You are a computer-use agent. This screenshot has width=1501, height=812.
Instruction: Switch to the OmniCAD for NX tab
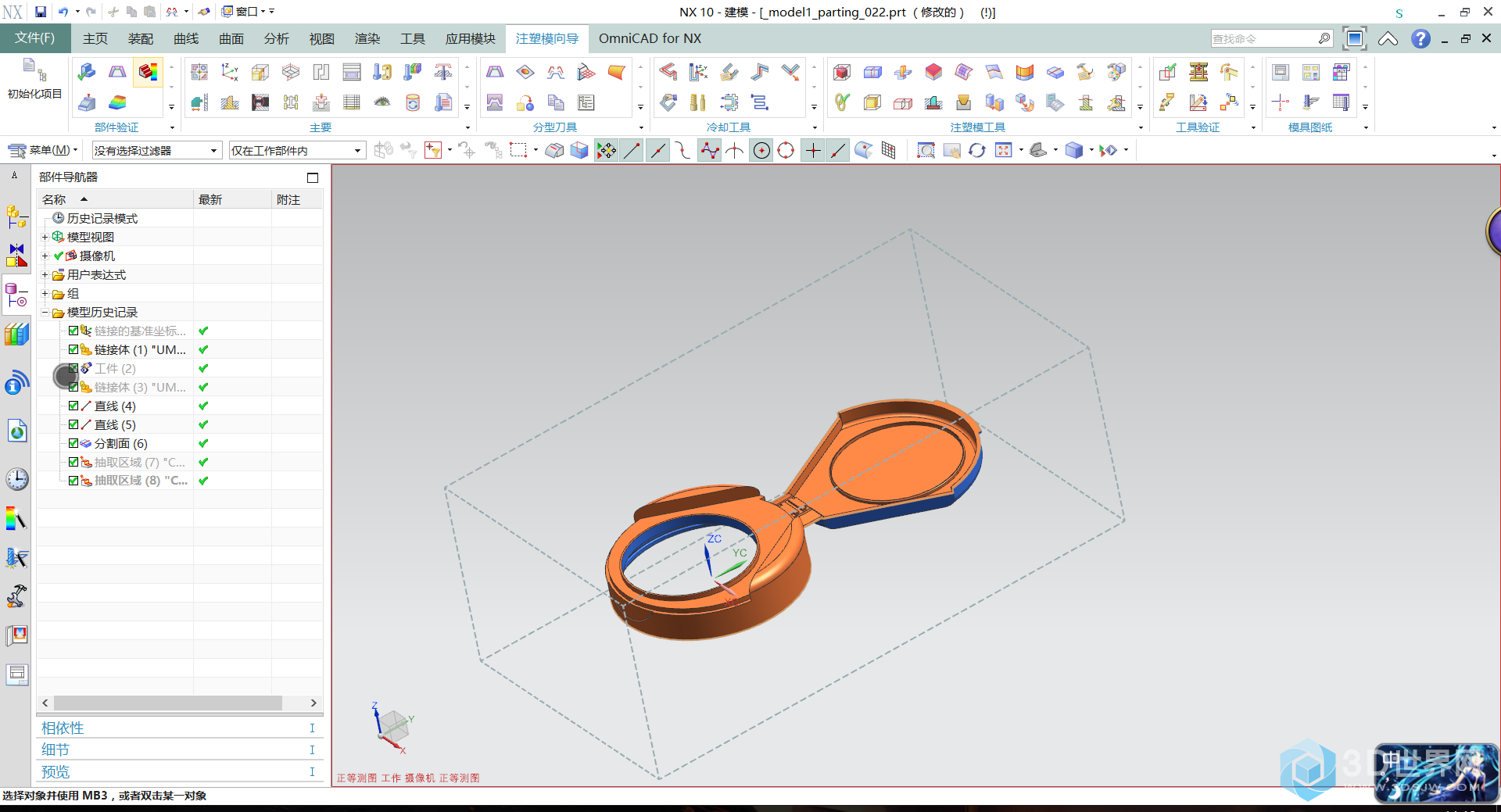coord(650,38)
